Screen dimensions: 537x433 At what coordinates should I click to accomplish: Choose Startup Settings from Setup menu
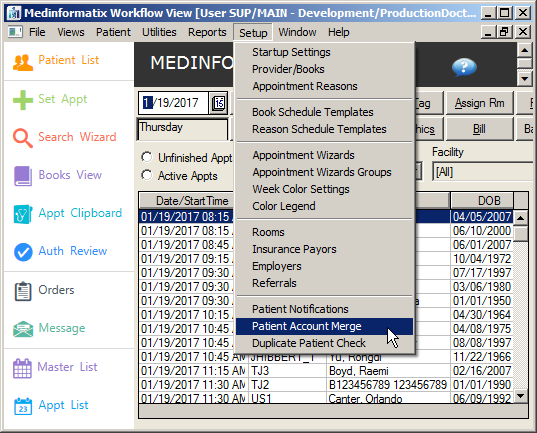[324, 52]
